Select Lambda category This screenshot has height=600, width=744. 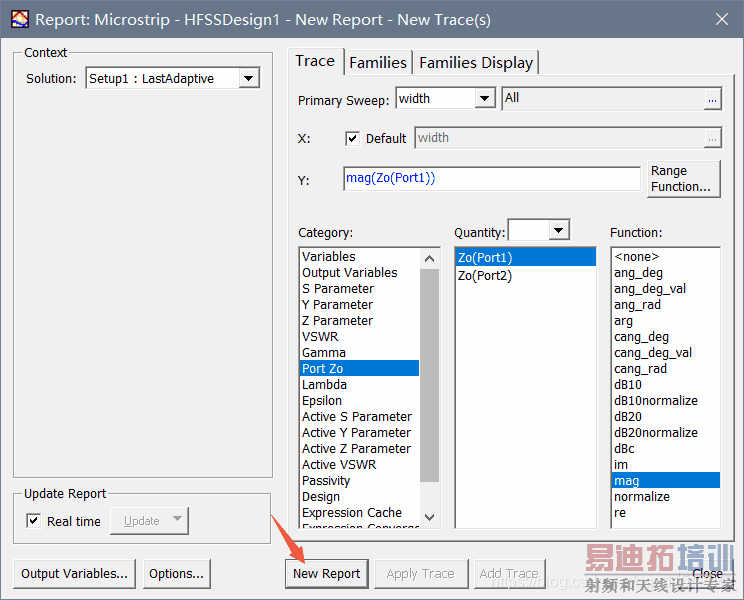click(359, 385)
